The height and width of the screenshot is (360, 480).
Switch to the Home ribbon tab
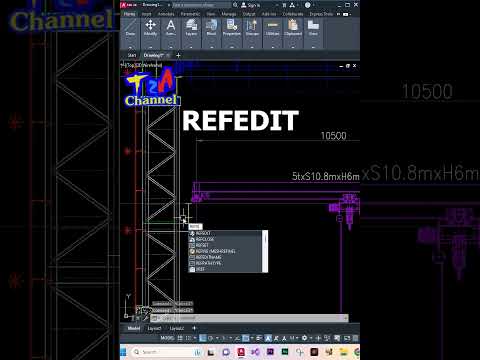click(129, 14)
